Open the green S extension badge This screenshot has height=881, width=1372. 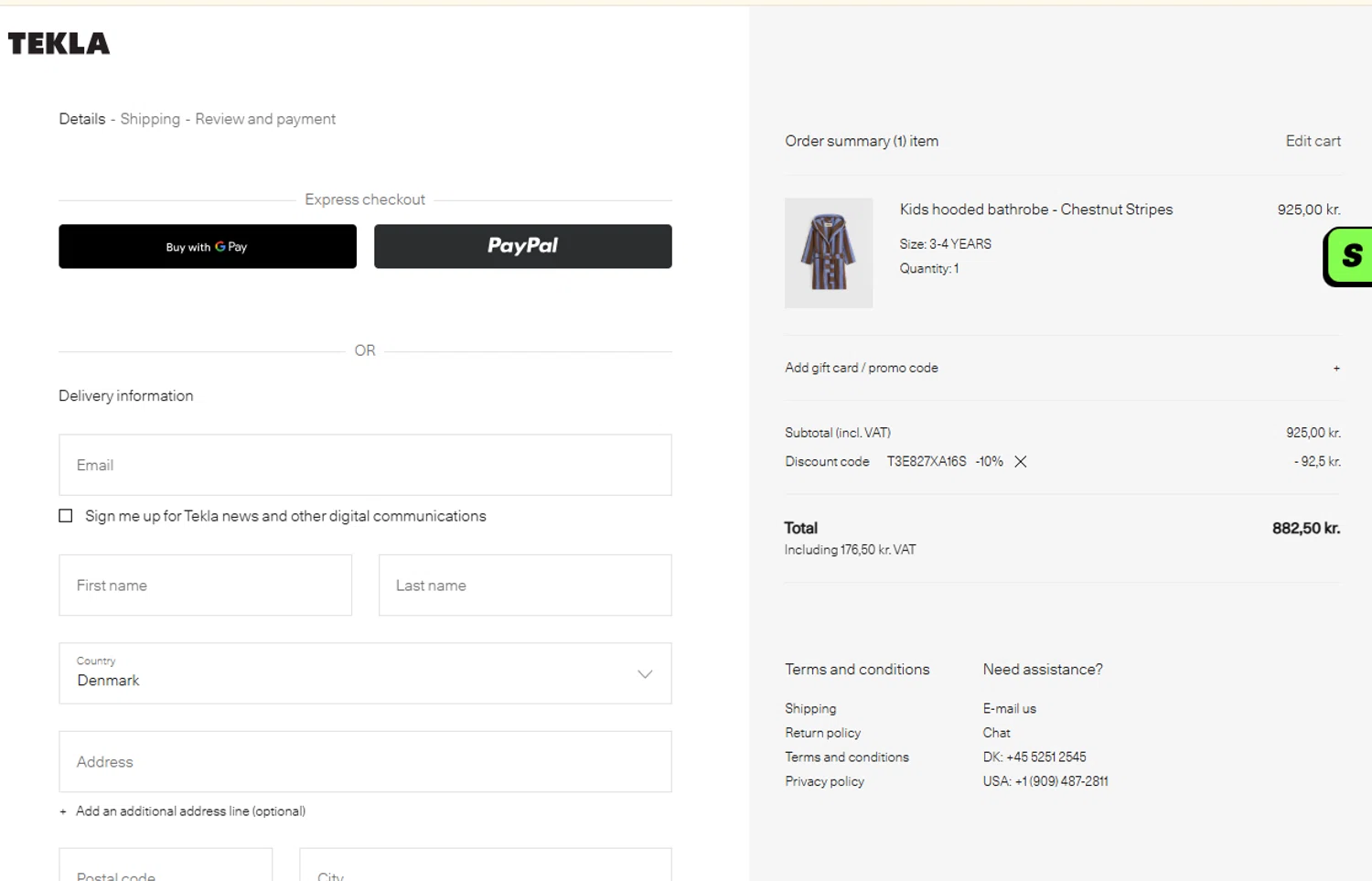pos(1348,257)
